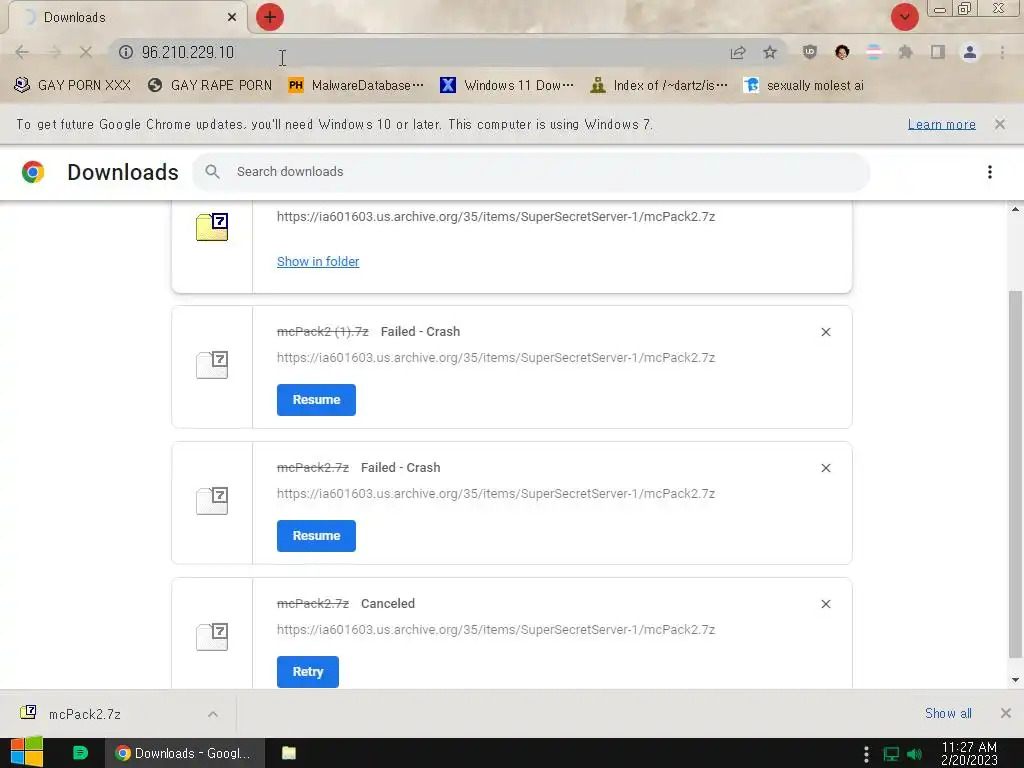
Task: Open the green chat taskbar app
Action: [80, 753]
